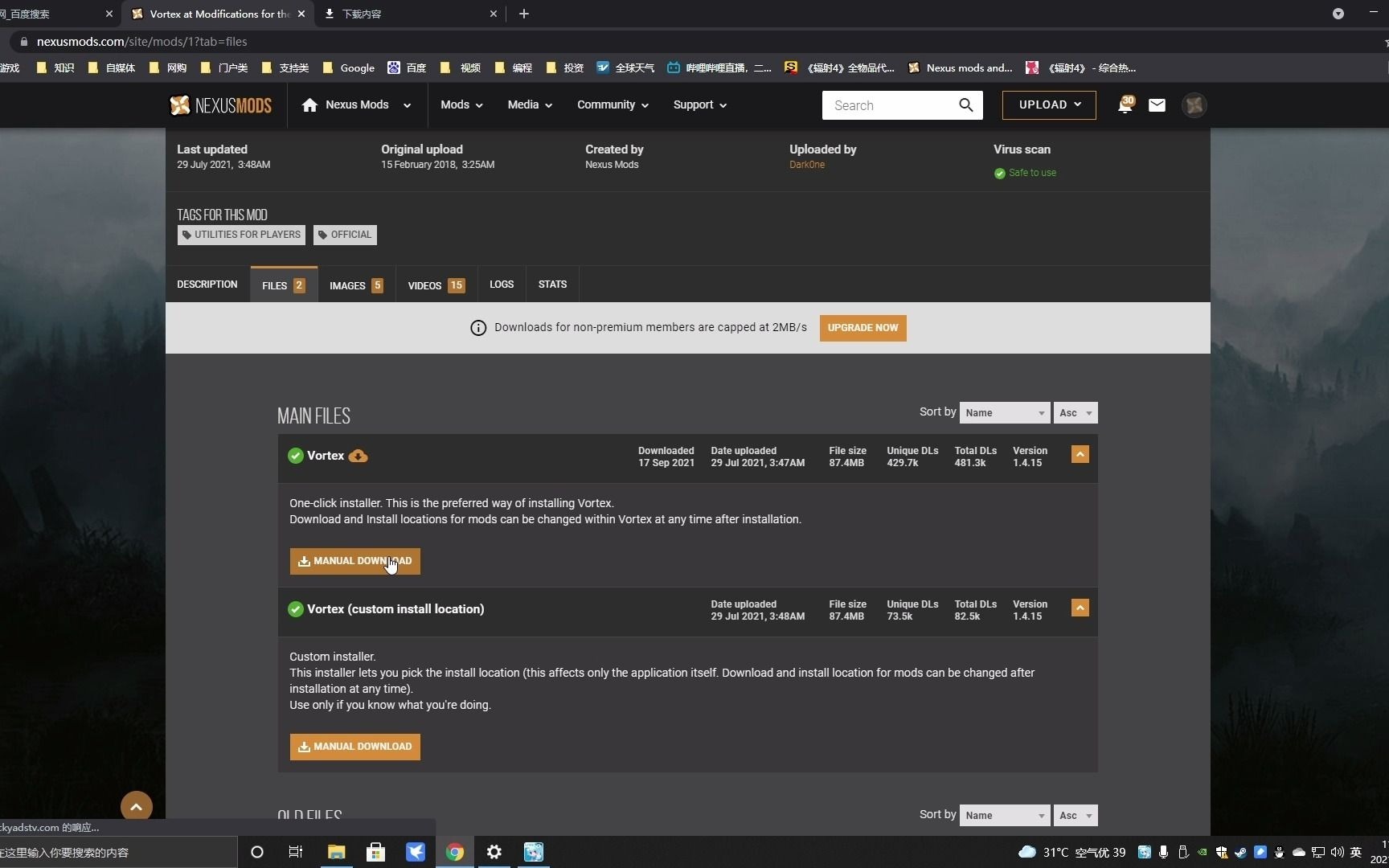Image resolution: width=1389 pixels, height=868 pixels.
Task: Click Manual Download for Vortex
Action: [354, 561]
